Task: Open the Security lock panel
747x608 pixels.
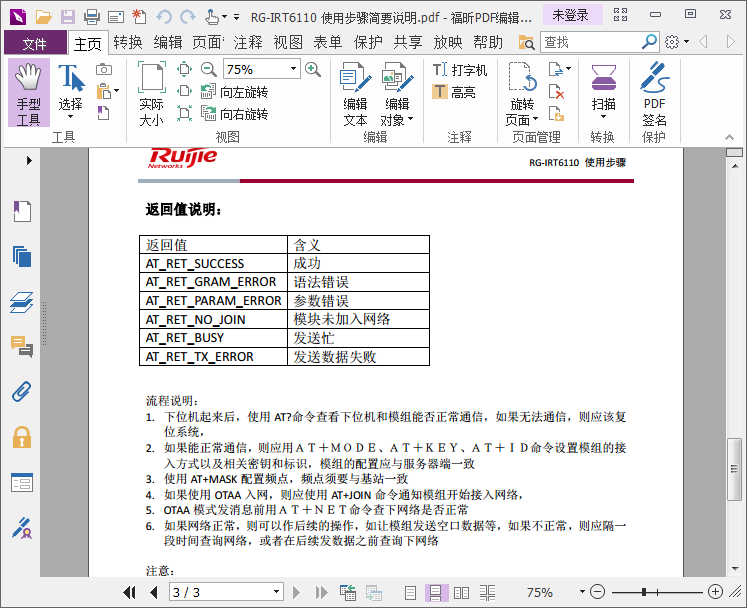Action: pos(22,437)
